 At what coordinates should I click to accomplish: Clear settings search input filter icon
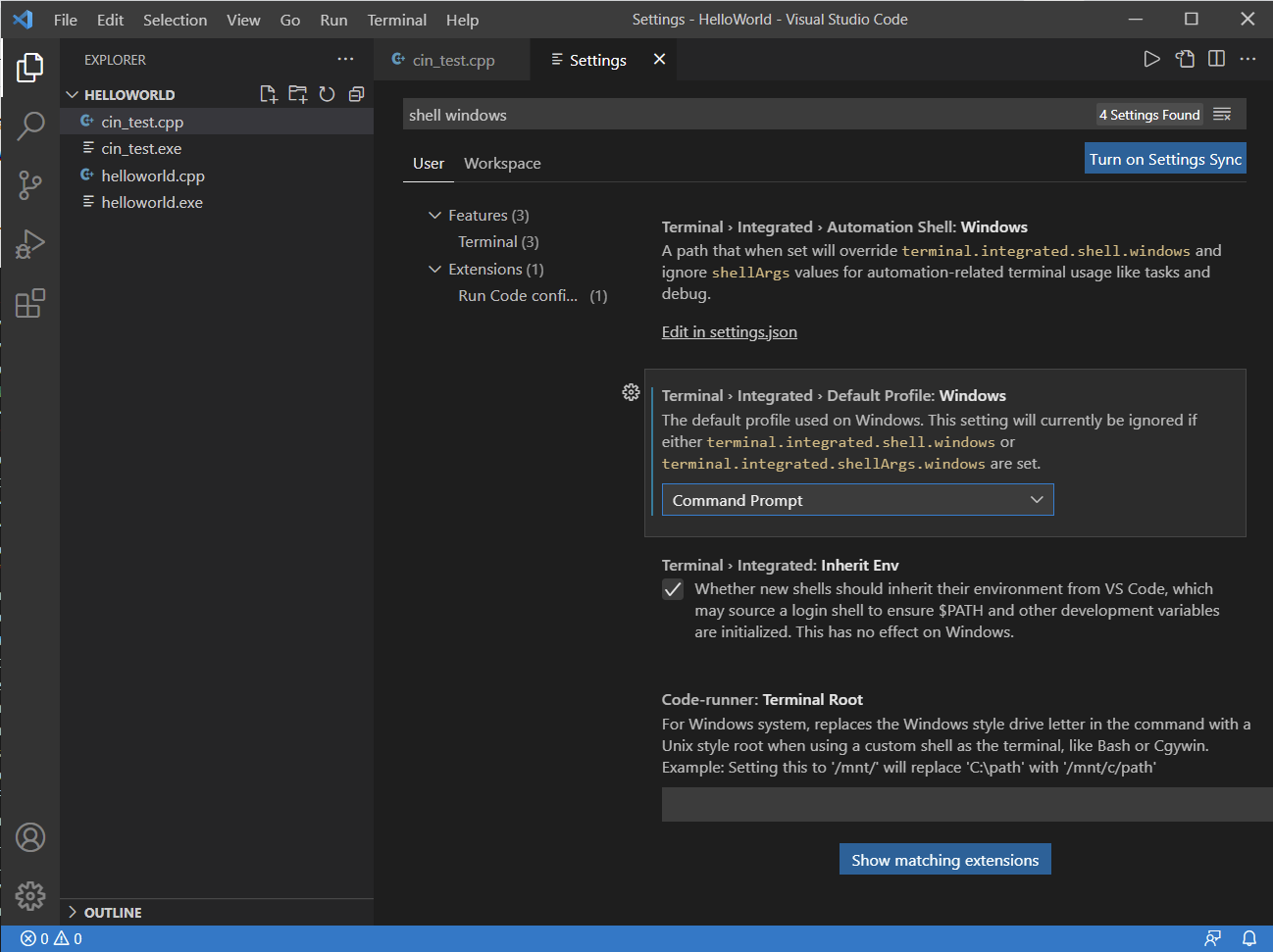1222,115
